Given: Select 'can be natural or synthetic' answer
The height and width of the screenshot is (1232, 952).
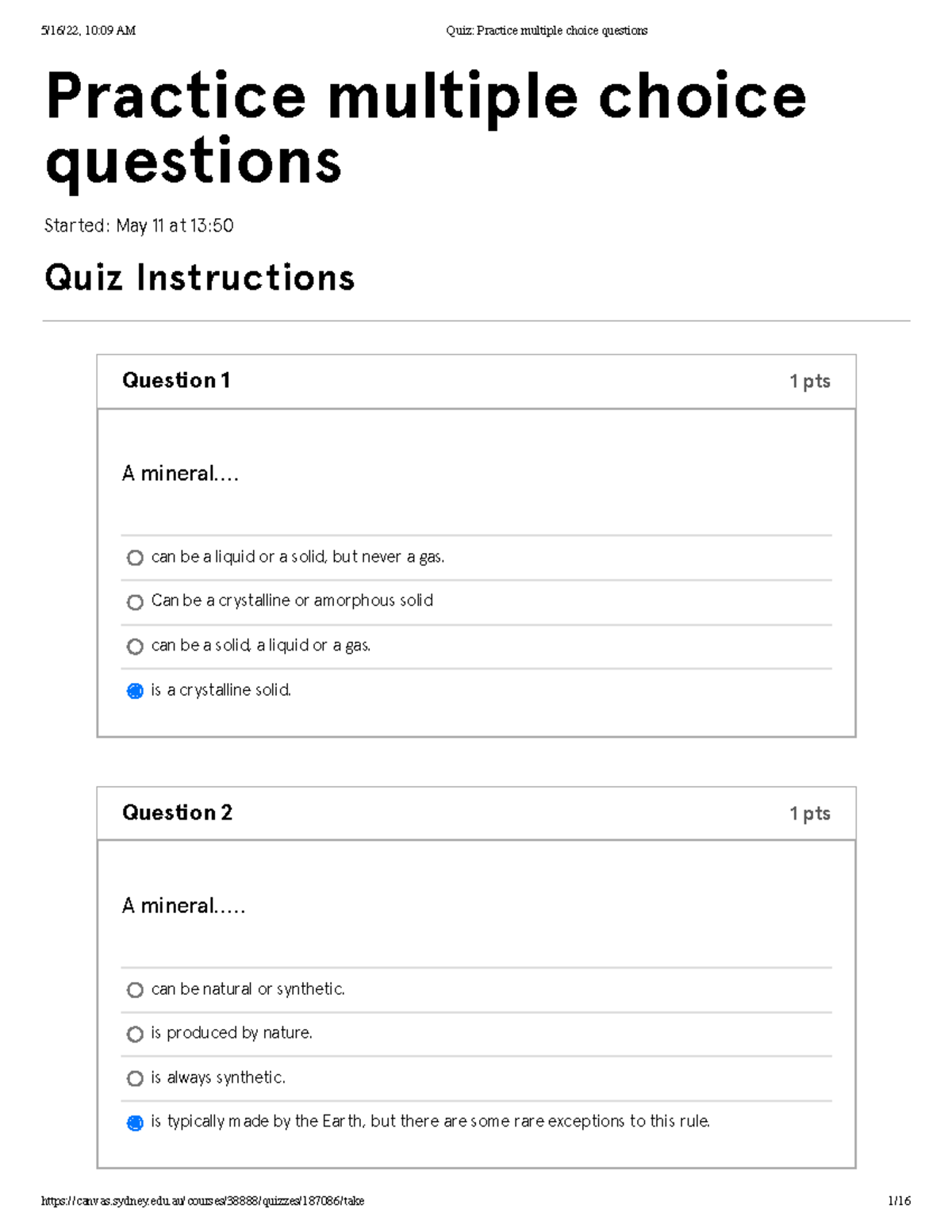Looking at the screenshot, I should coord(134,991).
